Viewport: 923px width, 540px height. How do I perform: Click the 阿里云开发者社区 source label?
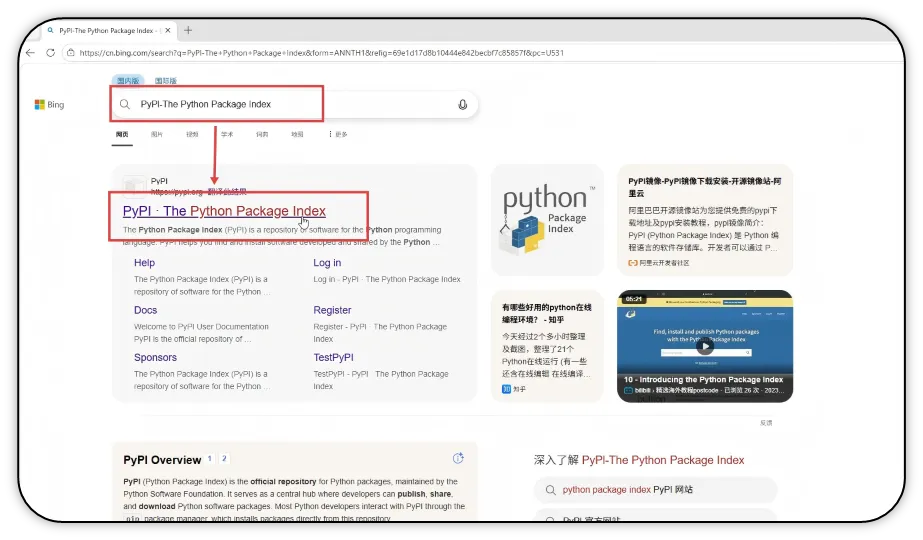pos(659,263)
